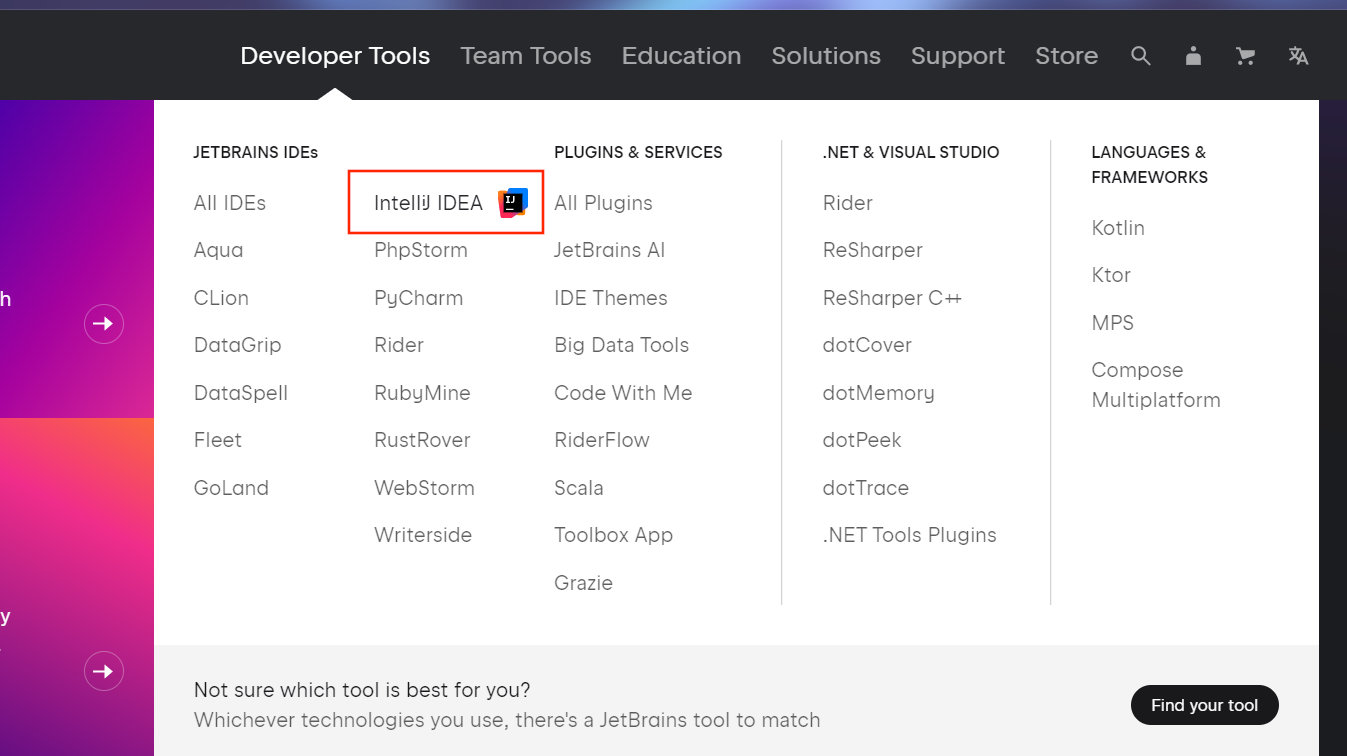Select Aqua from the IDE list

click(218, 250)
